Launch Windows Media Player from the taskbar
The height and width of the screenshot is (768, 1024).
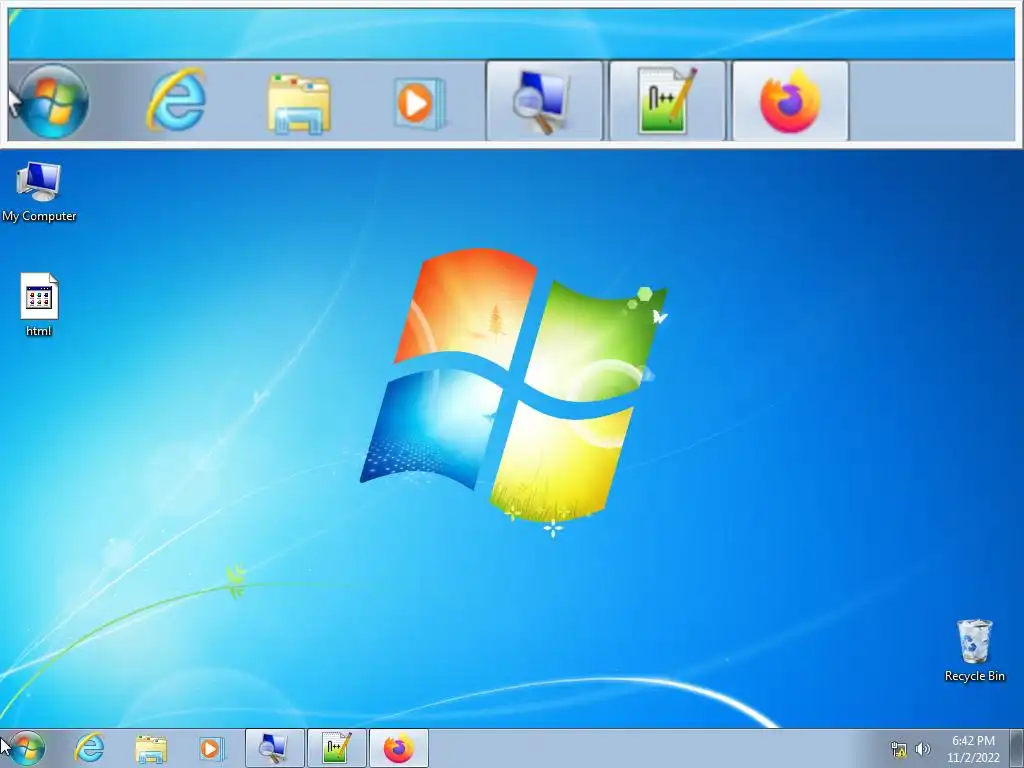tap(212, 748)
